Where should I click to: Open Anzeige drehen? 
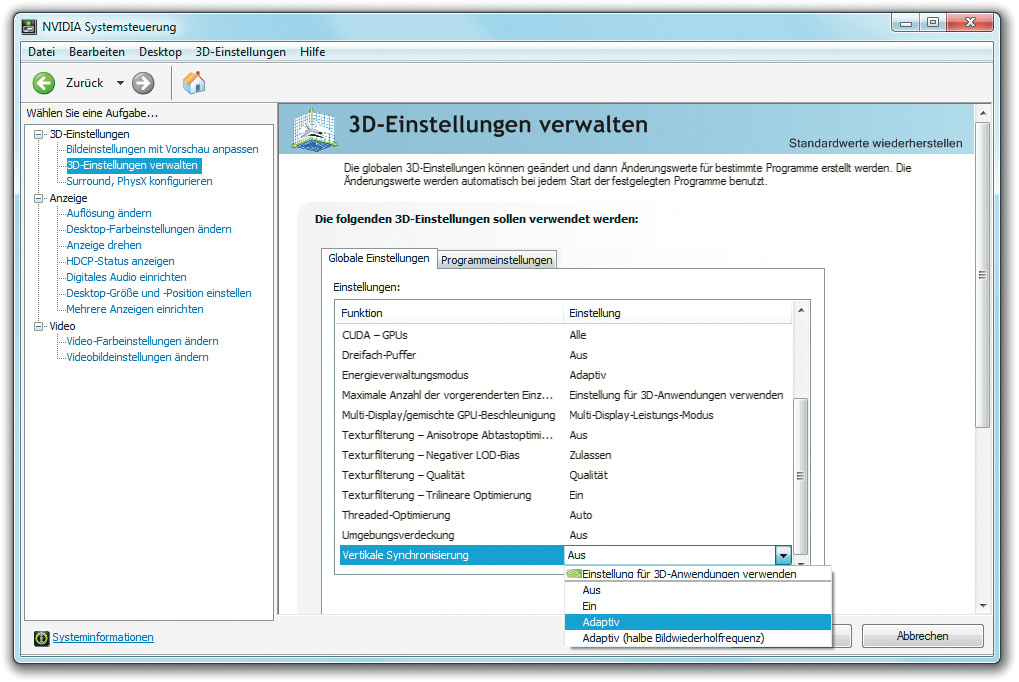click(104, 245)
